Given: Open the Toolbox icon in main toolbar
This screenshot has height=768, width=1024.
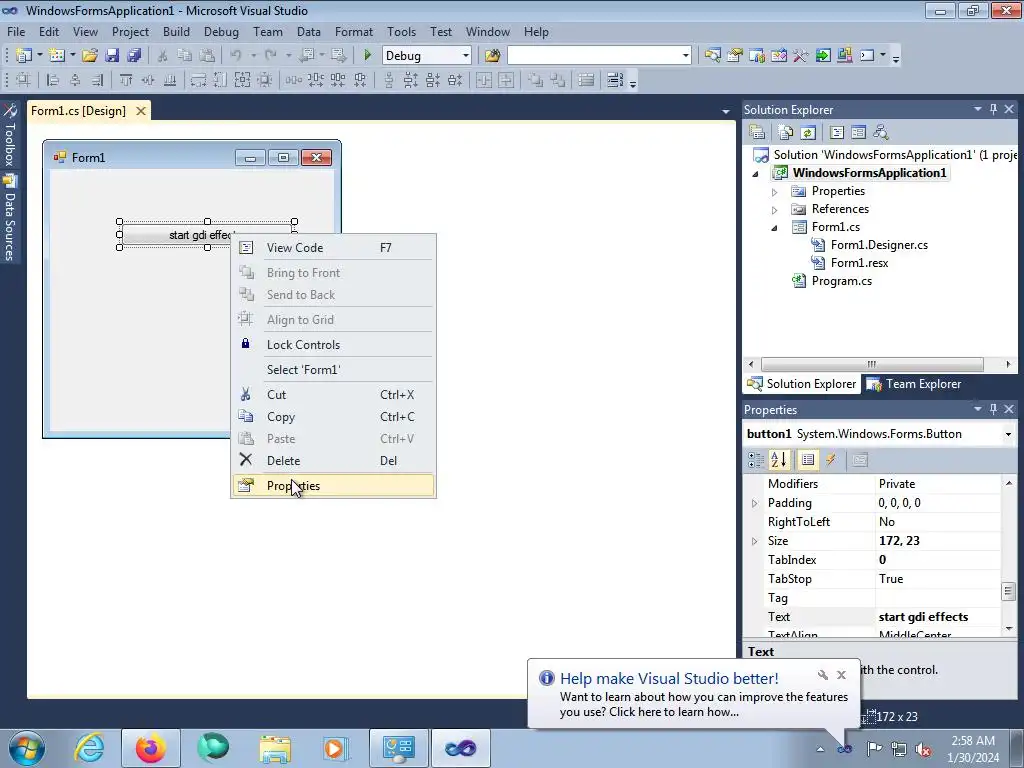Looking at the screenshot, I should pos(801,56).
